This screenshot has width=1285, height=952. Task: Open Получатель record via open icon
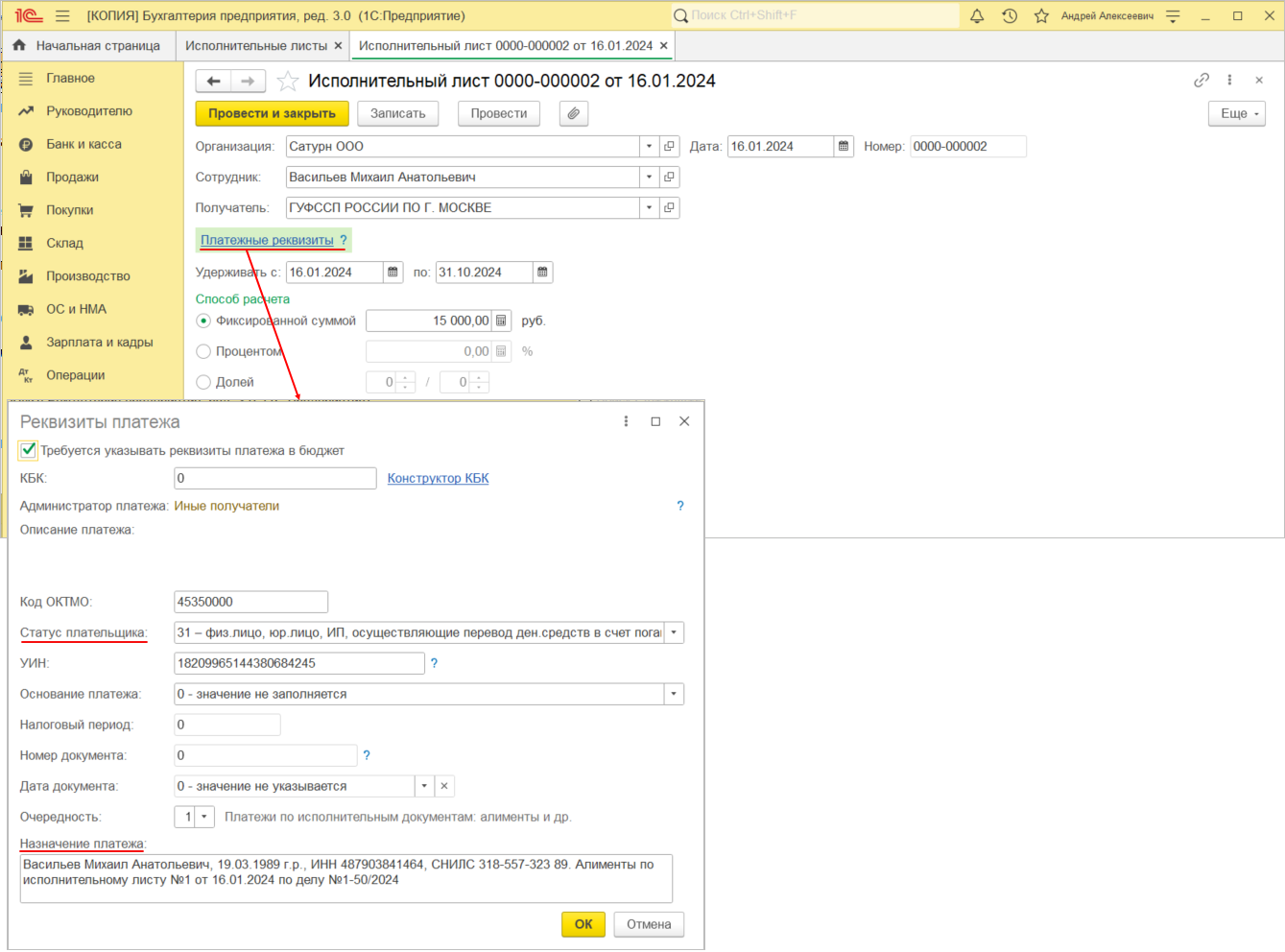[x=670, y=208]
